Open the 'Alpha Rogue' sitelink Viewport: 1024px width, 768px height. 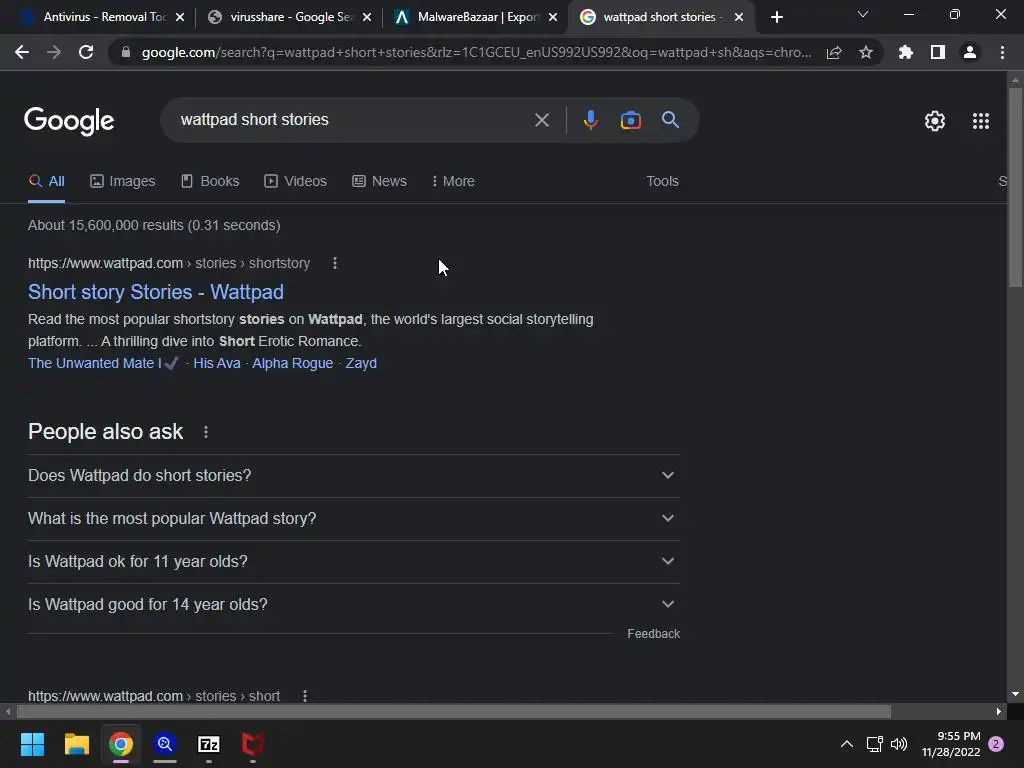click(293, 363)
